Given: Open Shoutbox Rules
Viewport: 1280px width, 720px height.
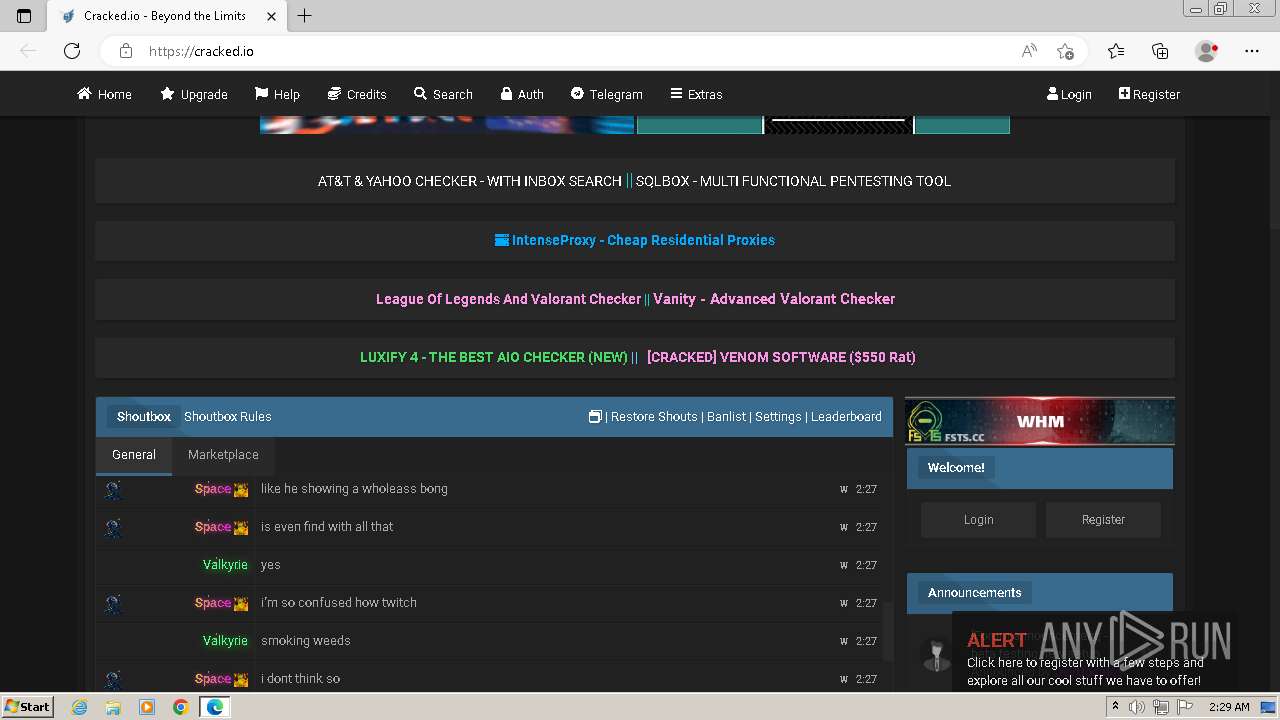Looking at the screenshot, I should [228, 417].
